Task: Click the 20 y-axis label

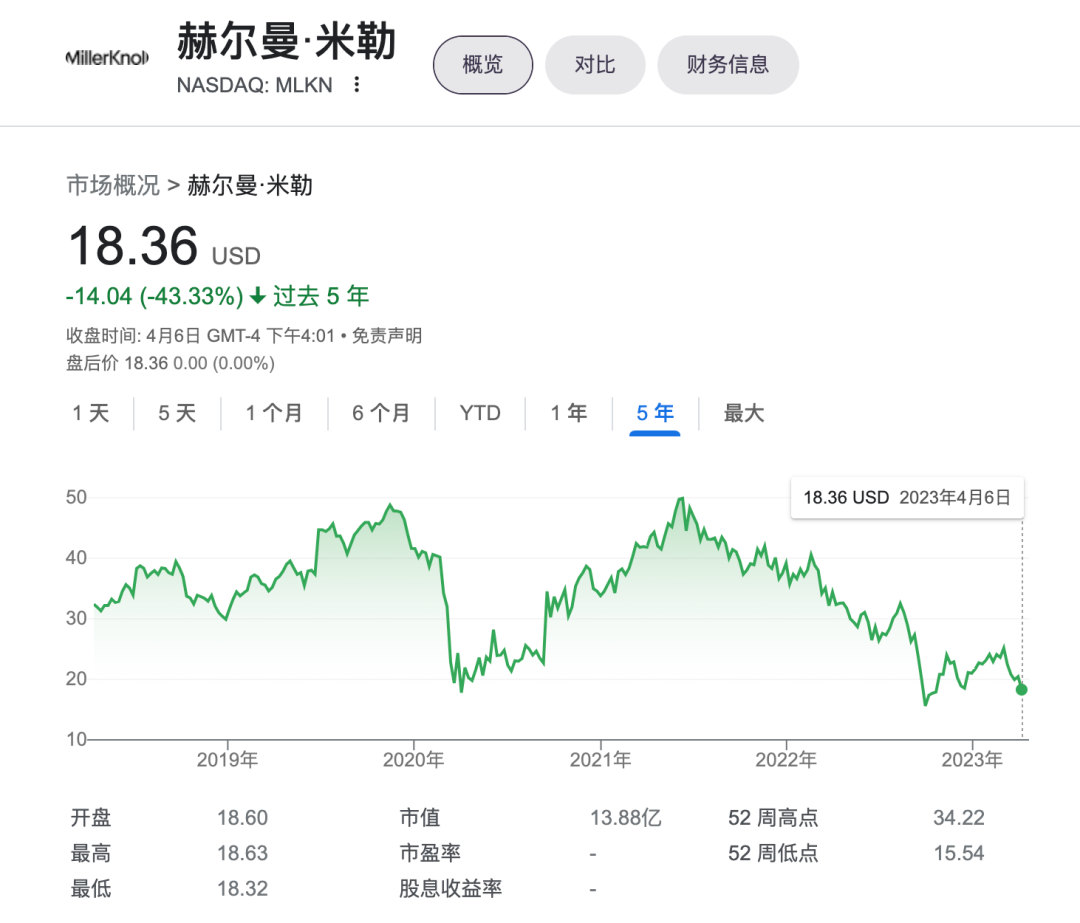Action: [x=76, y=679]
